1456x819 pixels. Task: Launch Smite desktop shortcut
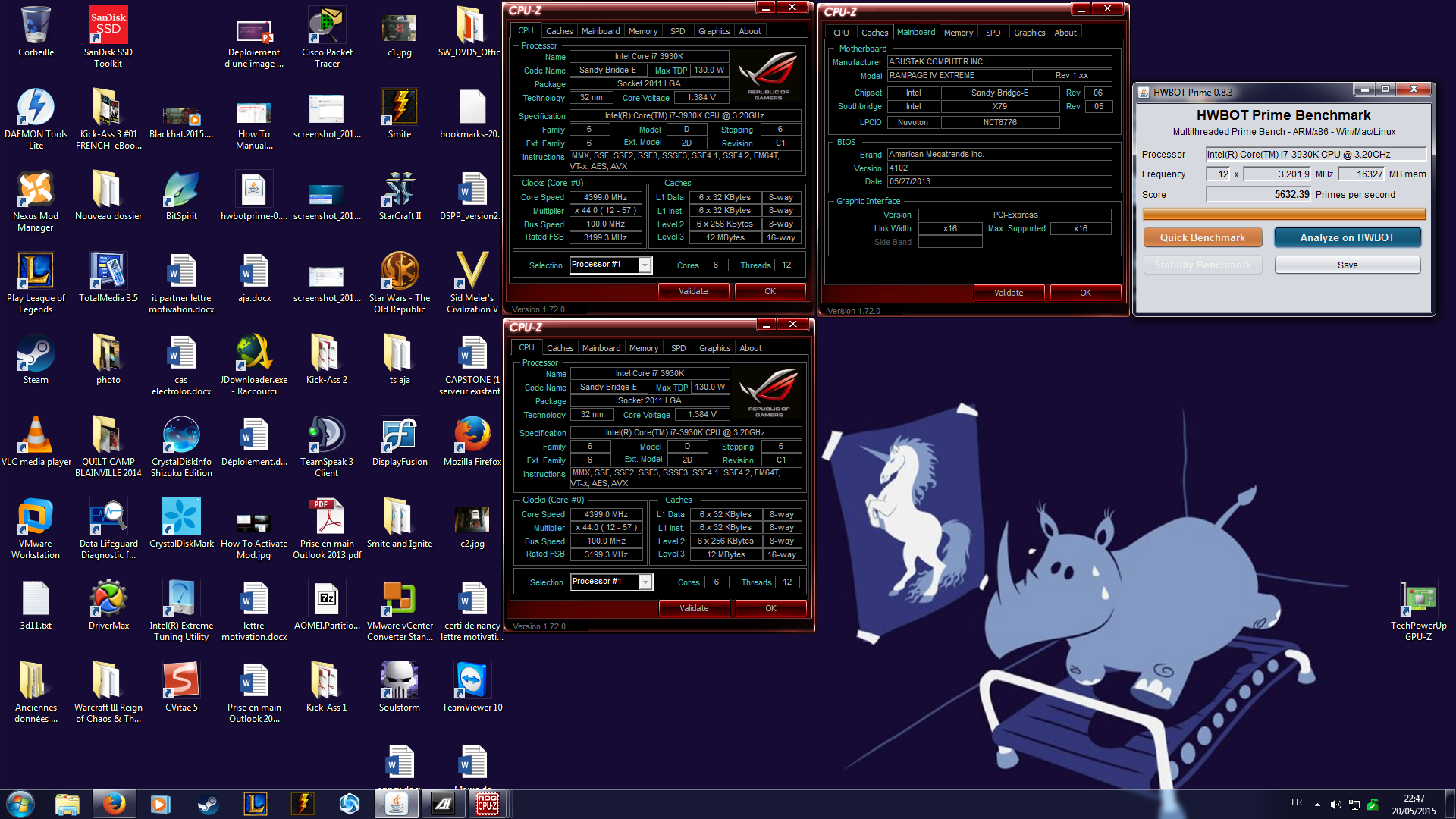400,114
